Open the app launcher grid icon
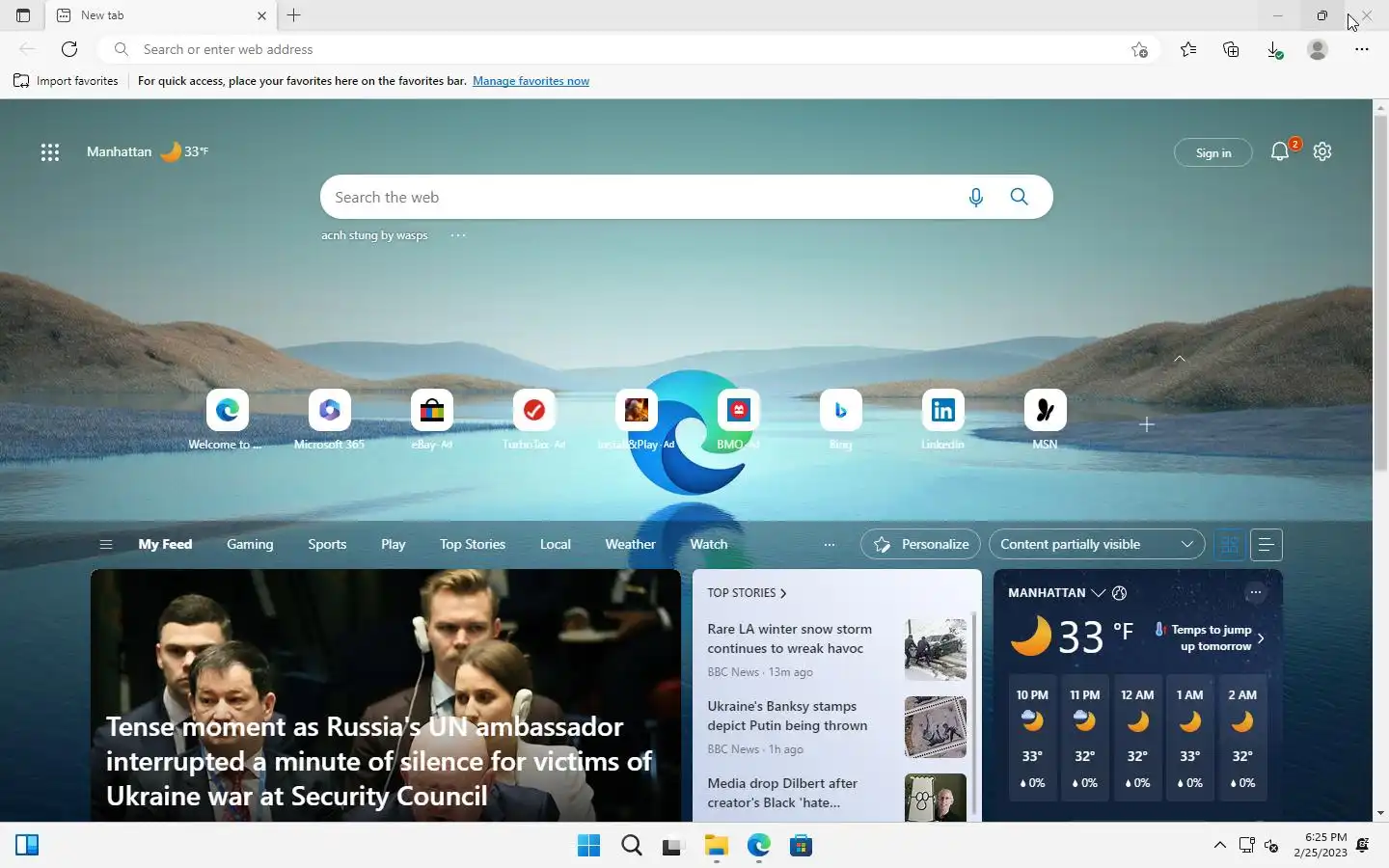Viewport: 1389px width, 868px height. (x=50, y=151)
